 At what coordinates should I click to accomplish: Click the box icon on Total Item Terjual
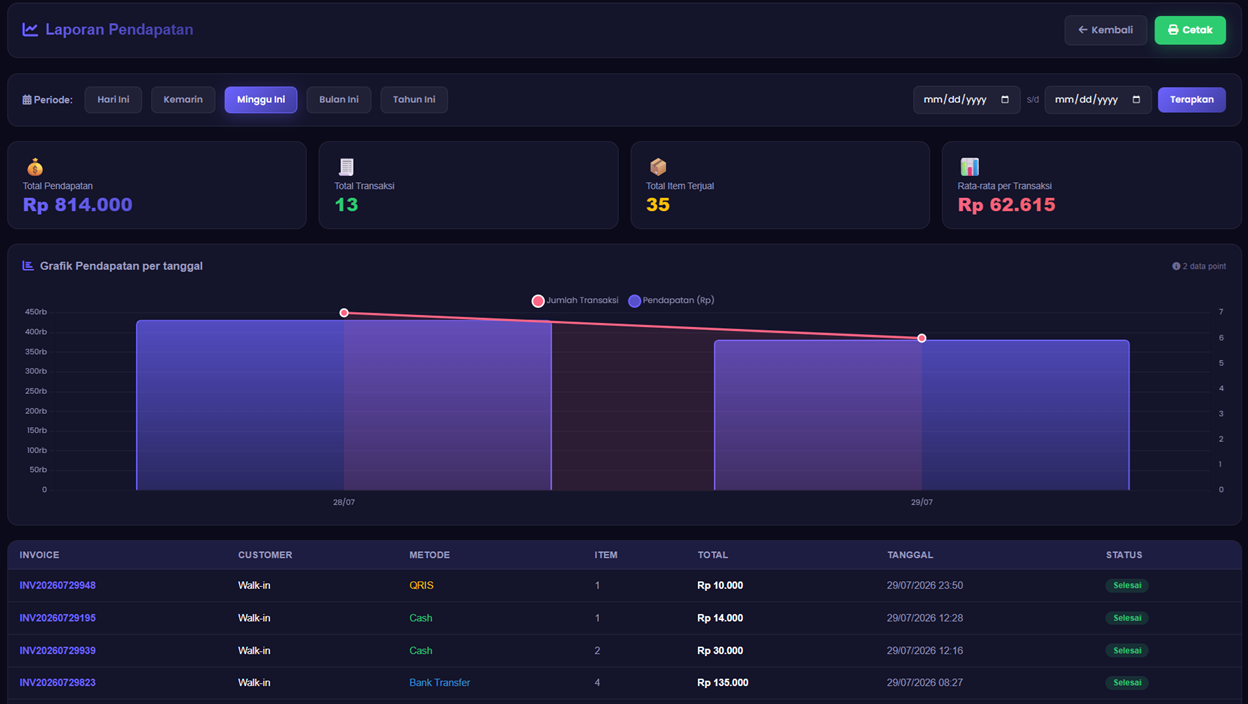click(658, 166)
